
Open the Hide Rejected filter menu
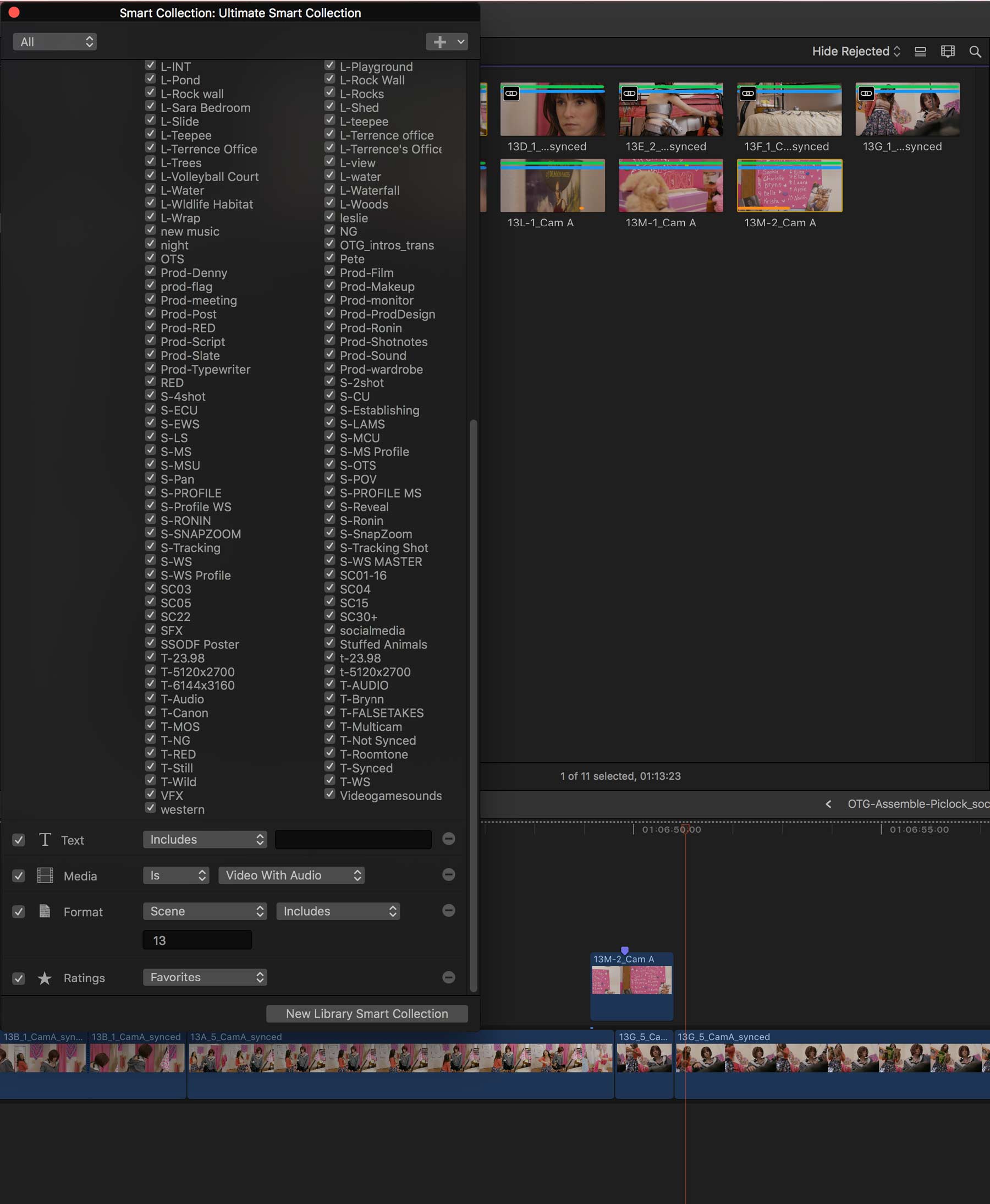click(856, 51)
